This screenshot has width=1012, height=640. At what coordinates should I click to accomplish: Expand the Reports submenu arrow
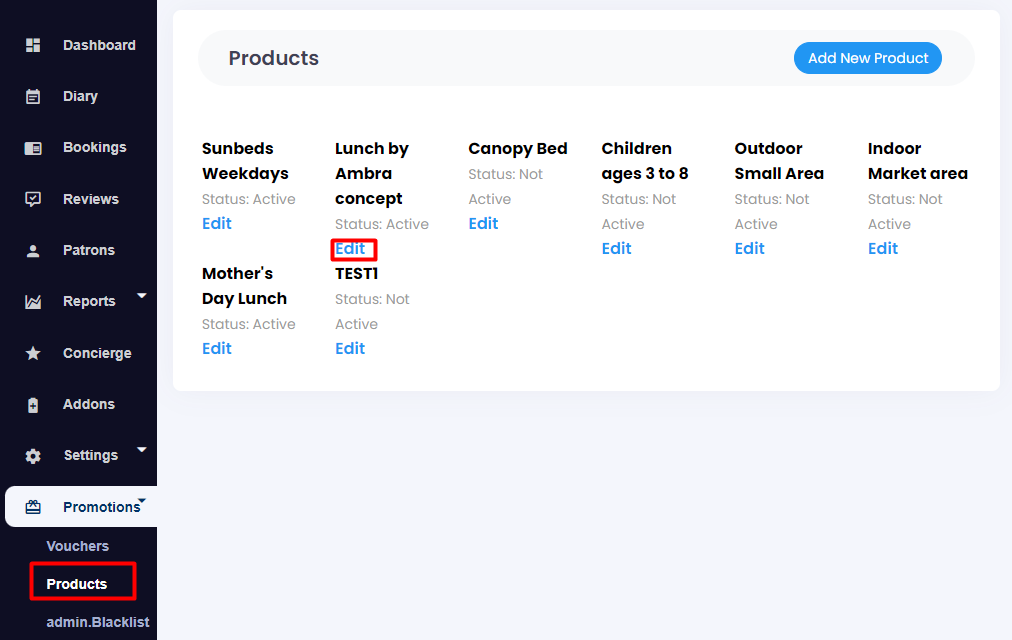tap(142, 295)
